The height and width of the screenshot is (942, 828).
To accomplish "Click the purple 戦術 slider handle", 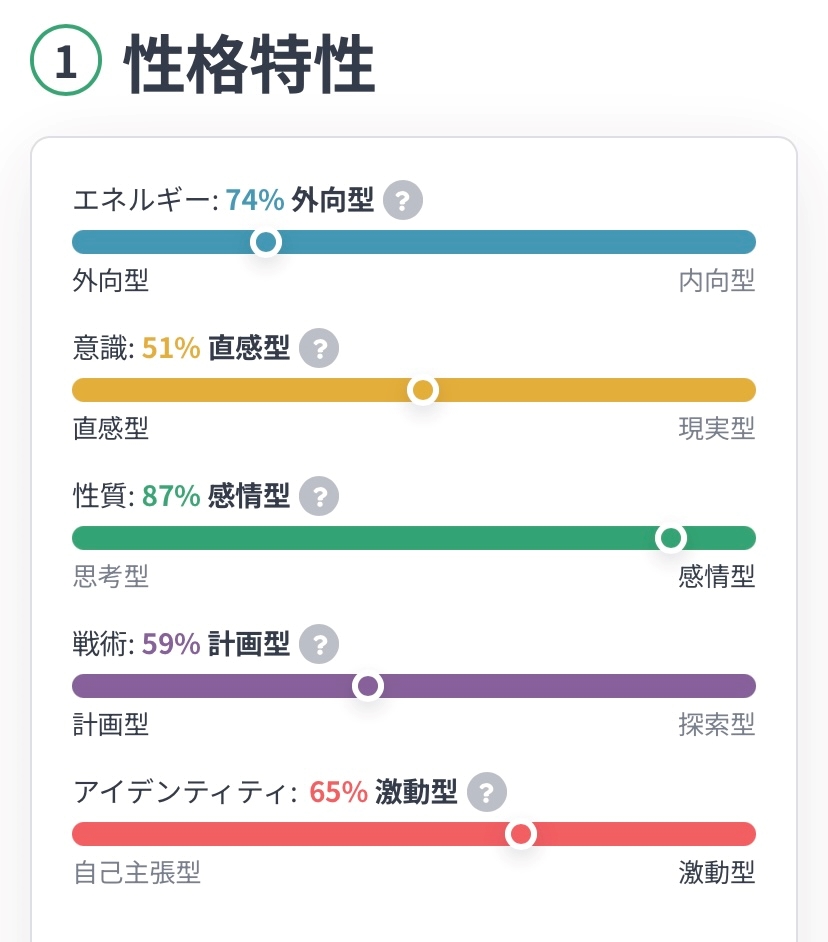I will tap(368, 686).
